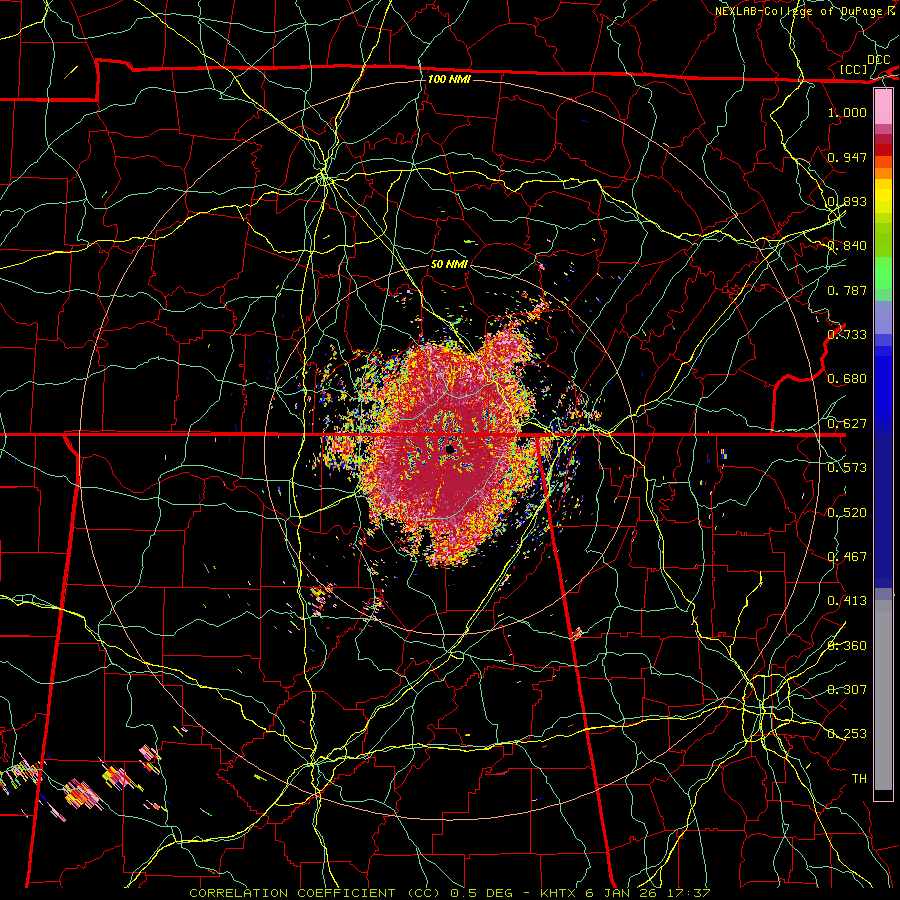
Task: Click the 17:37 timestamp in caption
Action: point(691,893)
